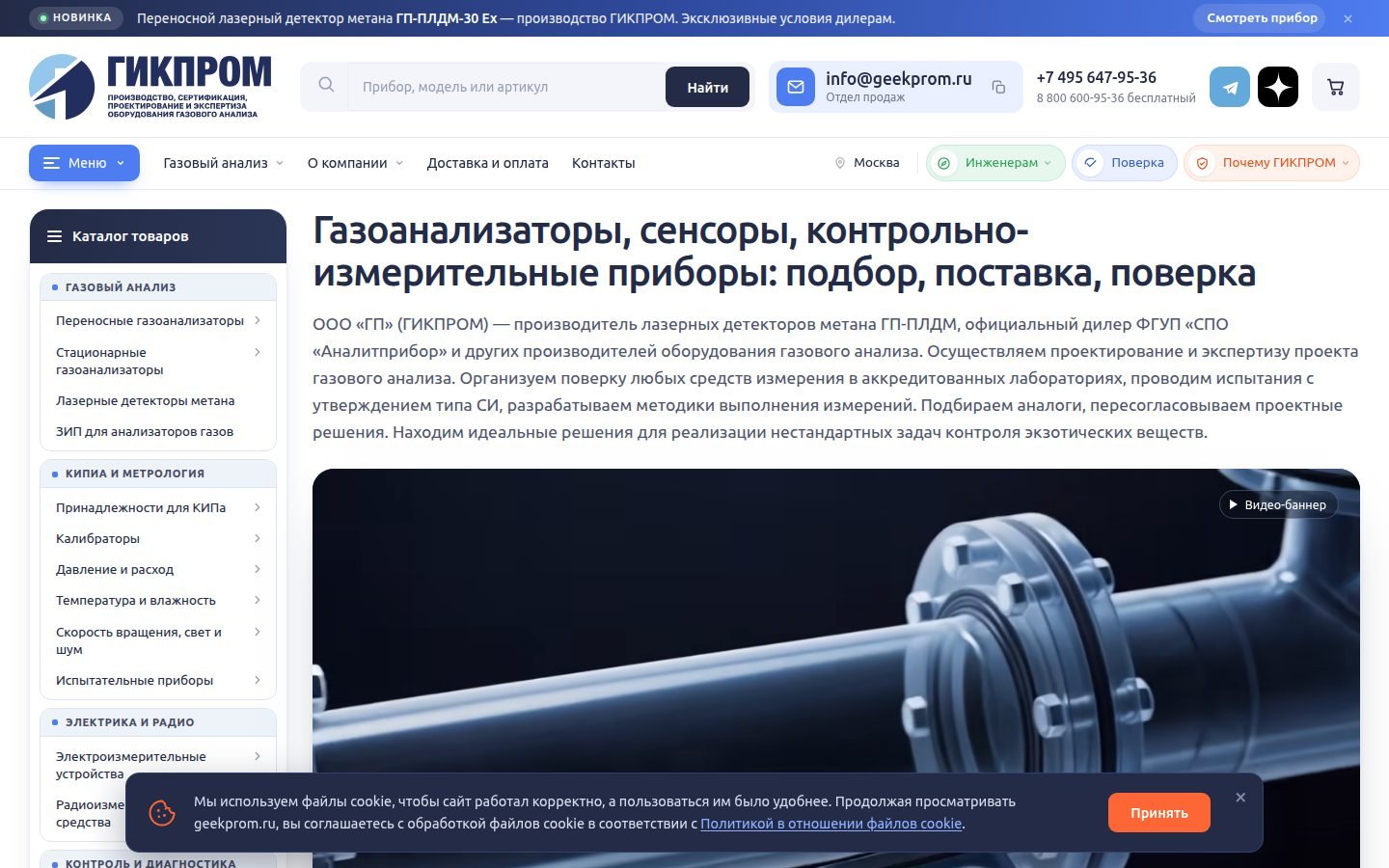This screenshot has height=868, width=1389.
Task: Select the Москва city selector
Action: tap(867, 163)
